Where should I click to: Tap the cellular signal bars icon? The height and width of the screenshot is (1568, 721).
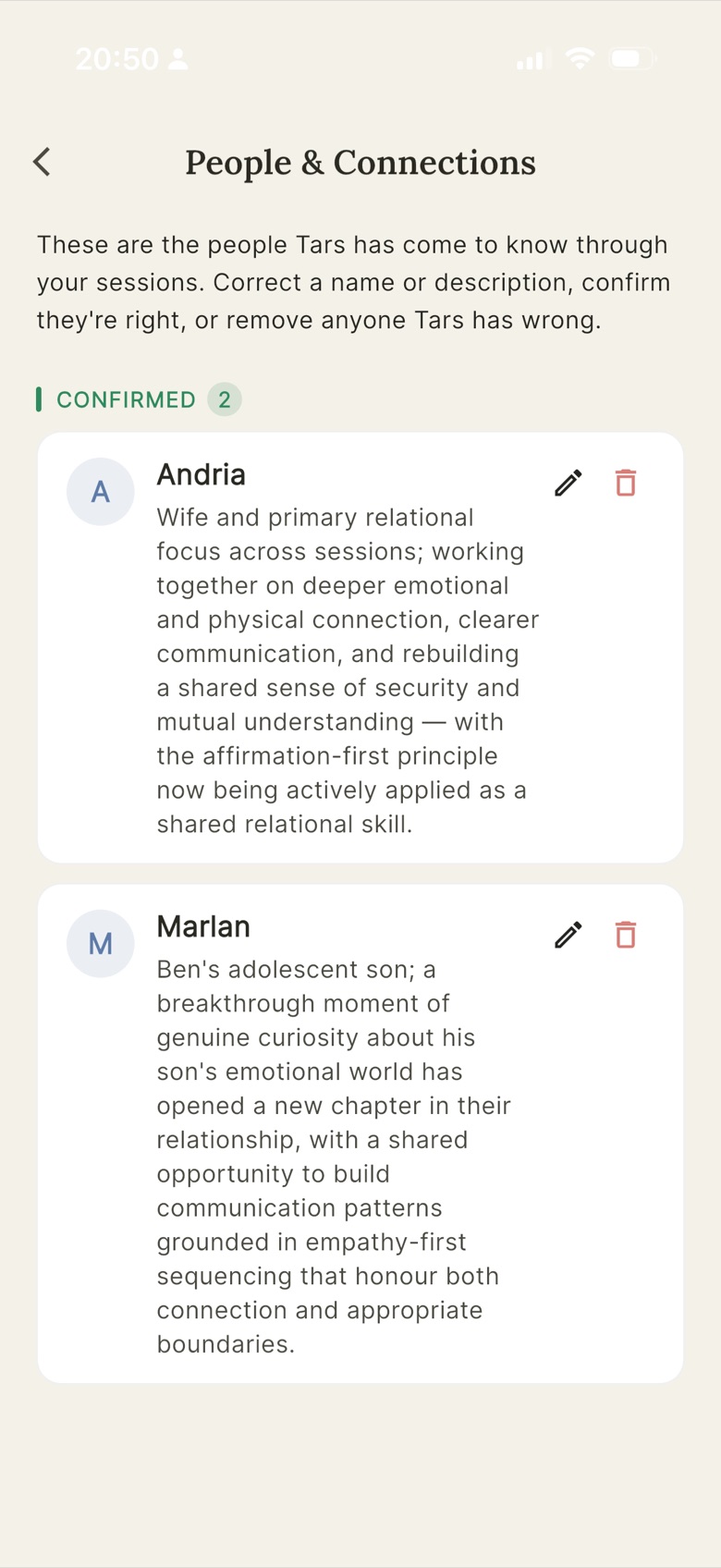click(533, 59)
